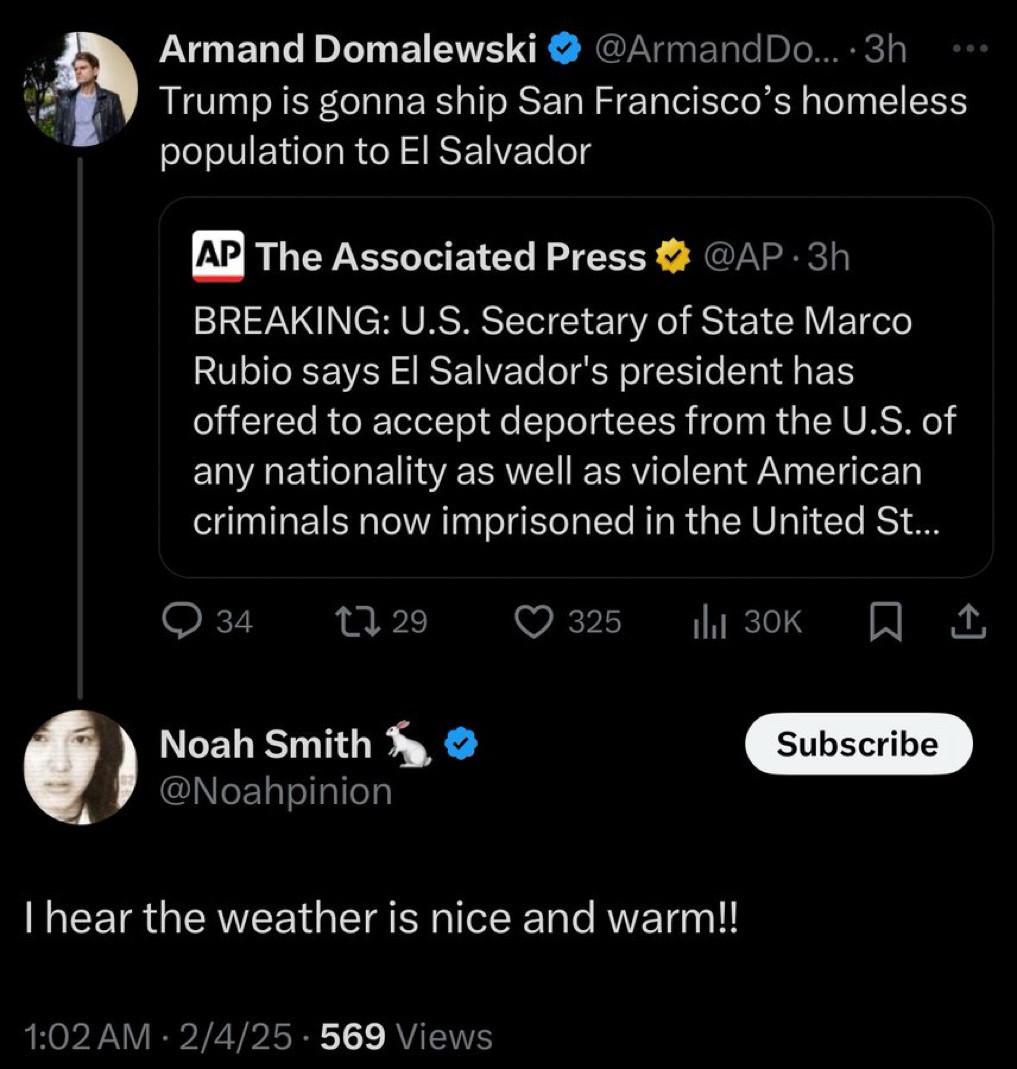Click Noah Smith's profile avatar
Viewport: 1017px width, 1069px height.
(80, 767)
